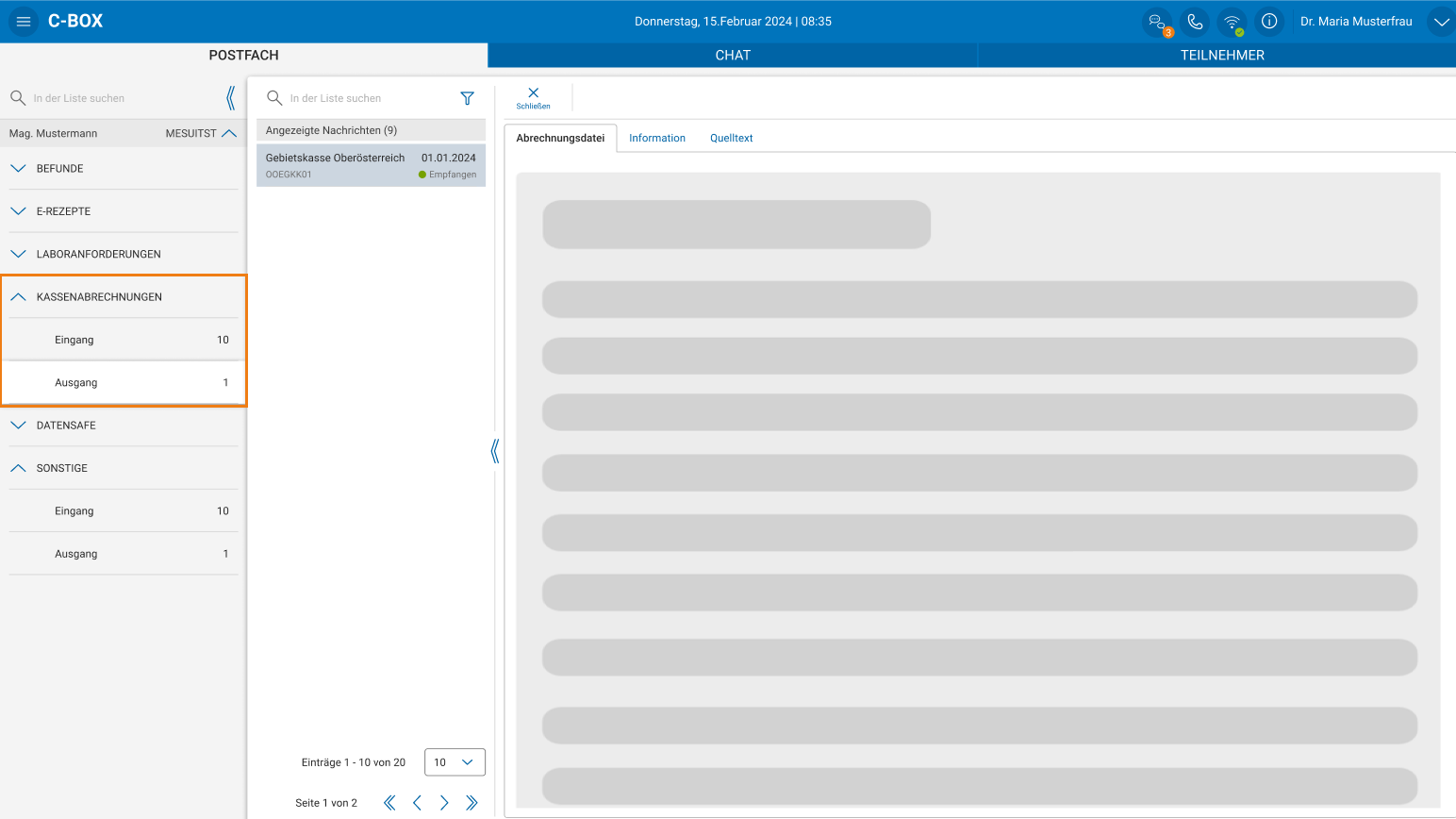Open the entries-per-page dropdown showing 10
This screenshot has width=1456, height=819.
click(455, 762)
